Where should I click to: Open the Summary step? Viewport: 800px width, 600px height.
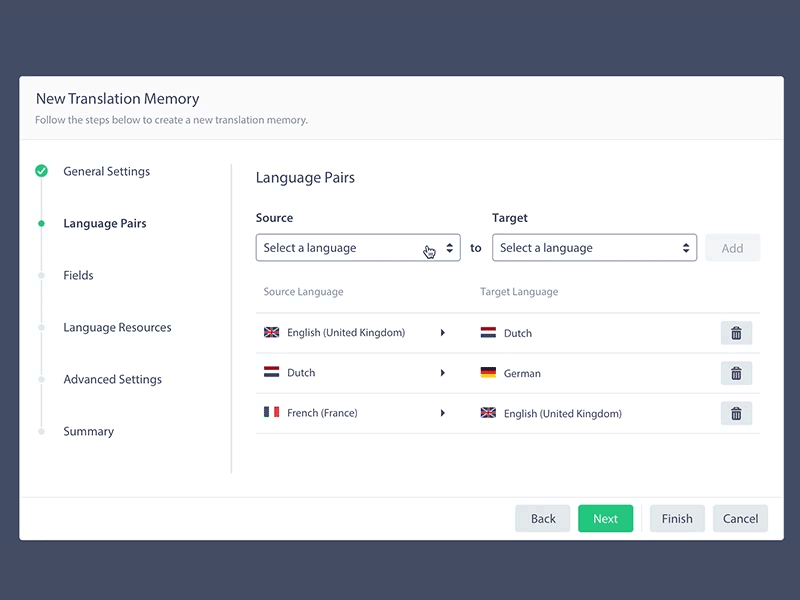(88, 431)
